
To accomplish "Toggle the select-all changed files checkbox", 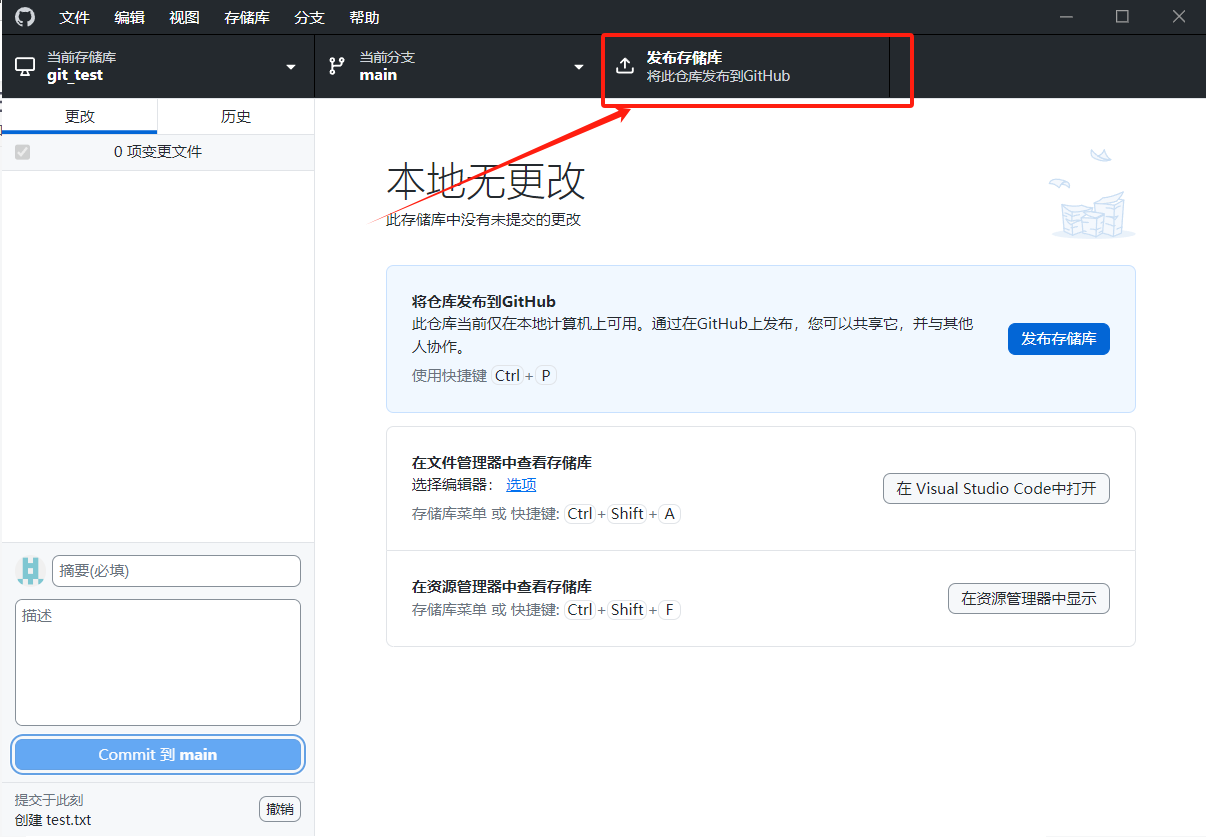I will pos(22,152).
